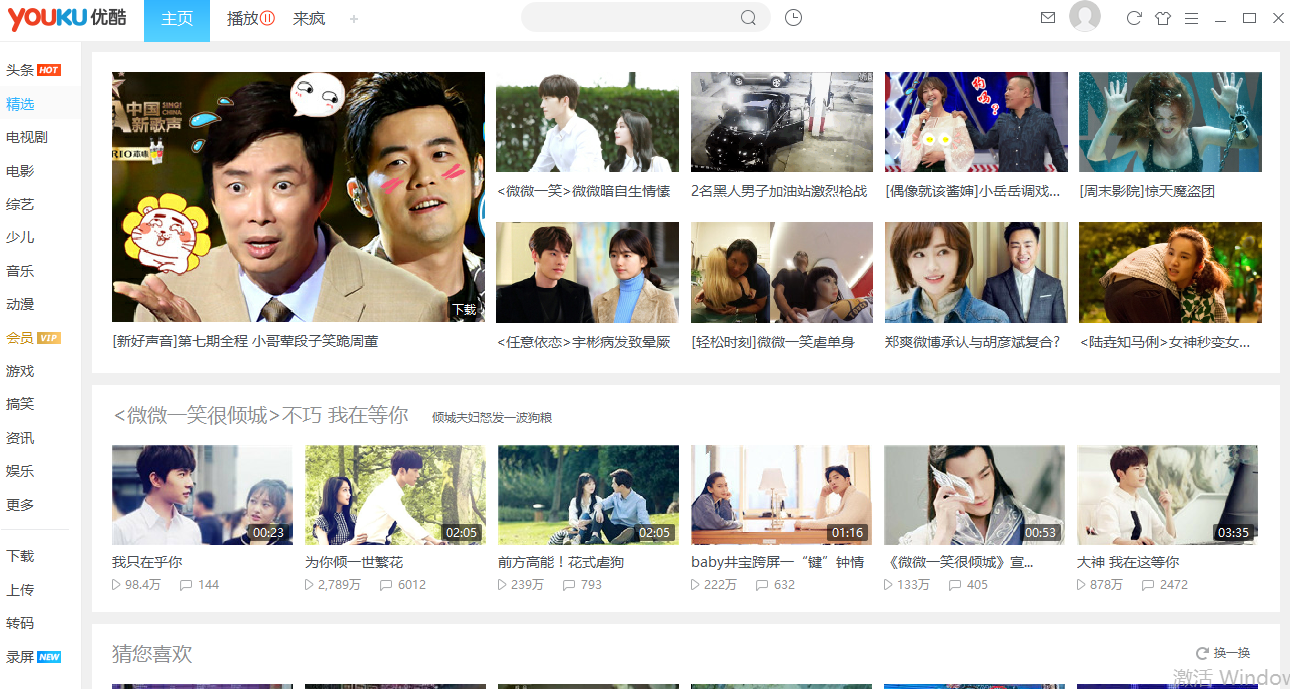Open watch history clock icon
1290x689 pixels.
(x=793, y=18)
